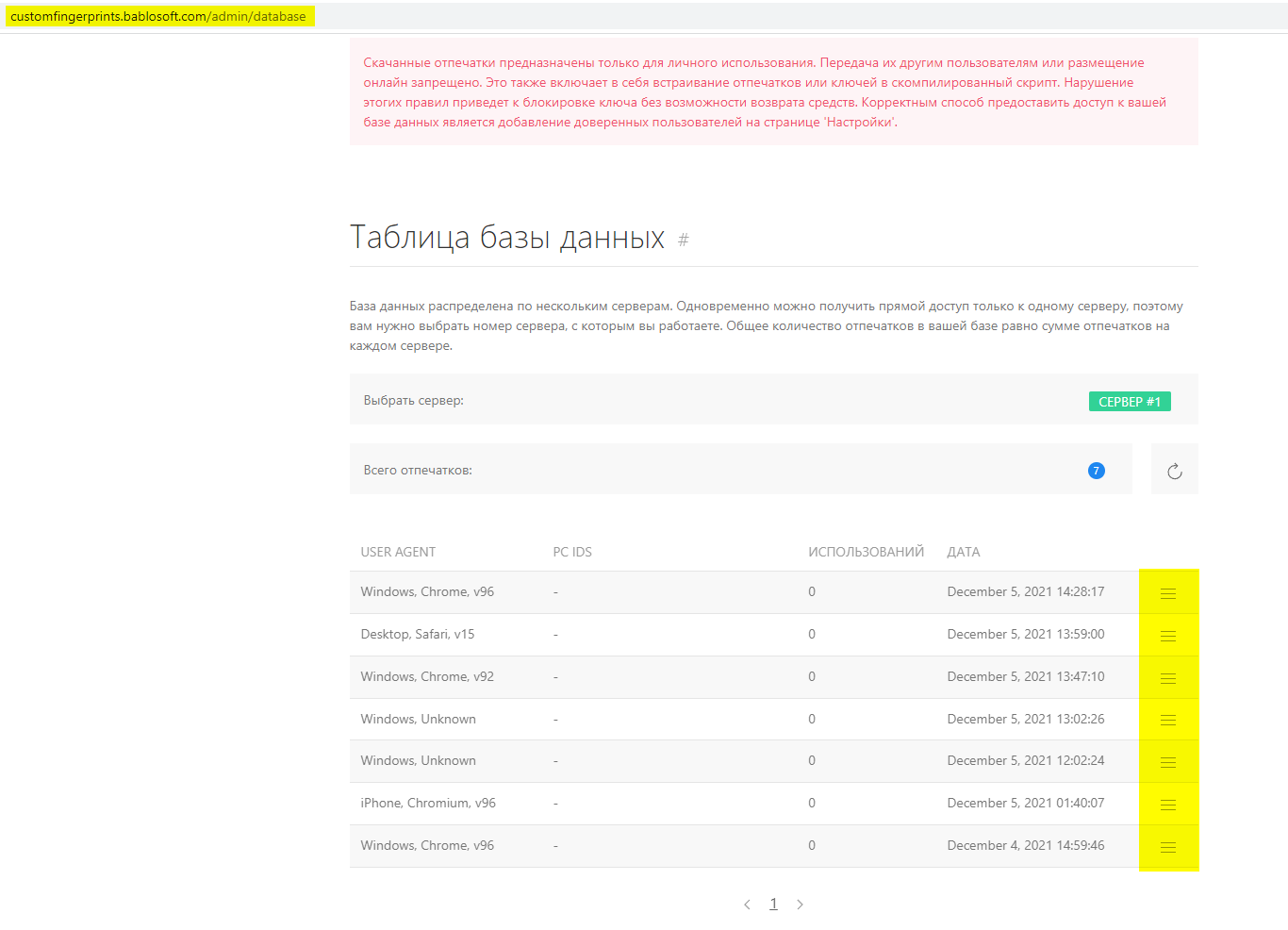This screenshot has width=1288, height=930.
Task: Click the PC IDS column header
Action: click(x=572, y=552)
